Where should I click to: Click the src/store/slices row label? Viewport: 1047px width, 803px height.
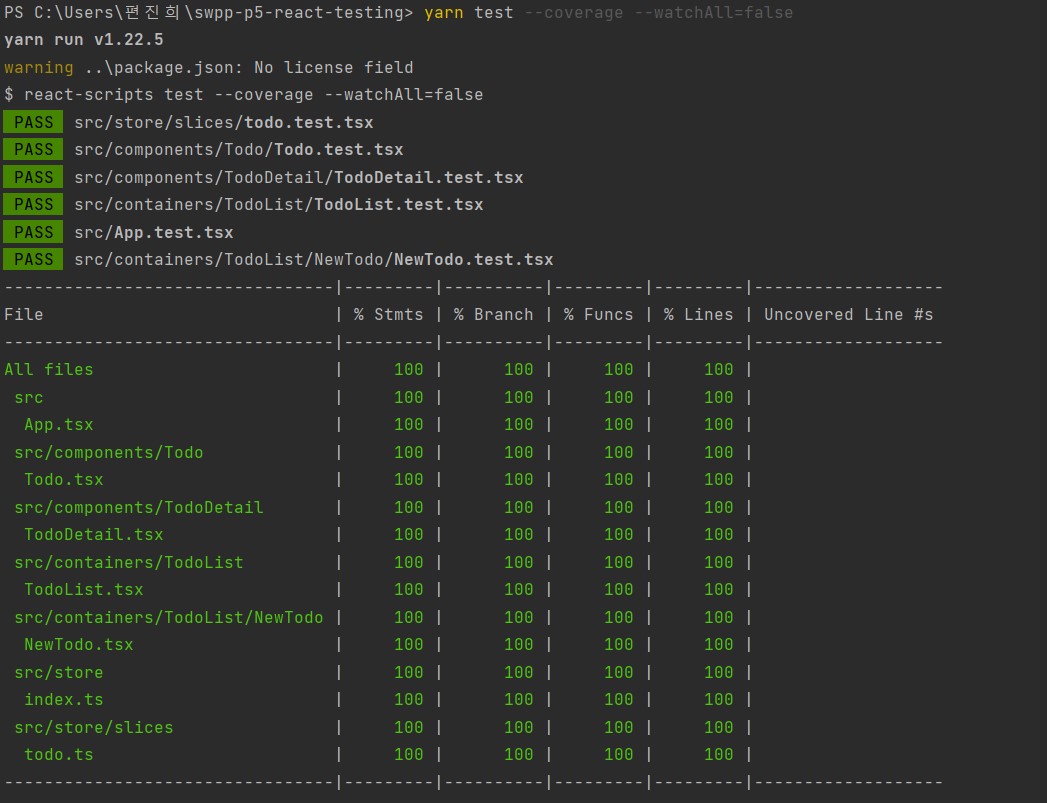point(94,728)
